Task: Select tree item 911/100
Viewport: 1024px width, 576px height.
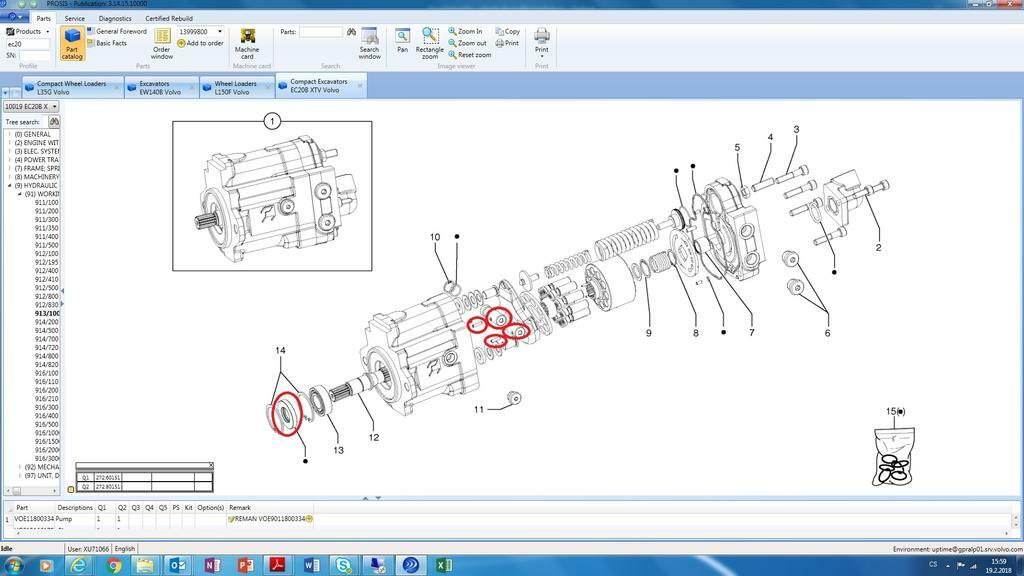Action: [46, 202]
